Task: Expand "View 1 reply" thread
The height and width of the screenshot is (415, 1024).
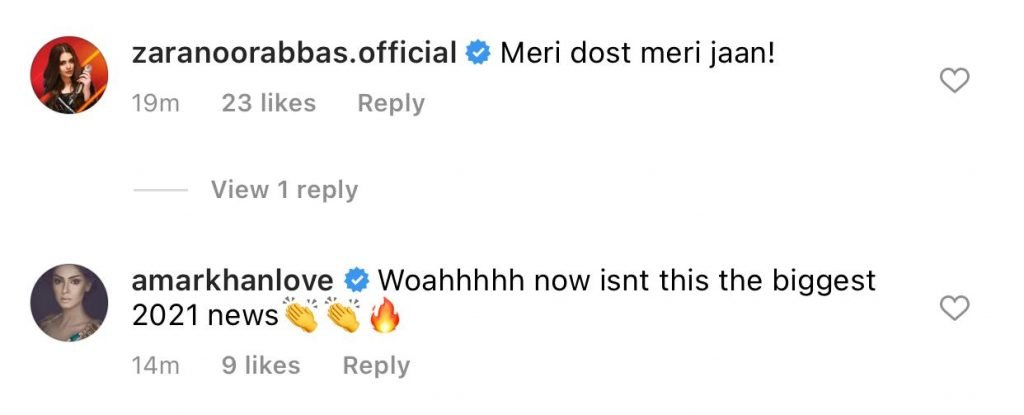Action: point(284,189)
